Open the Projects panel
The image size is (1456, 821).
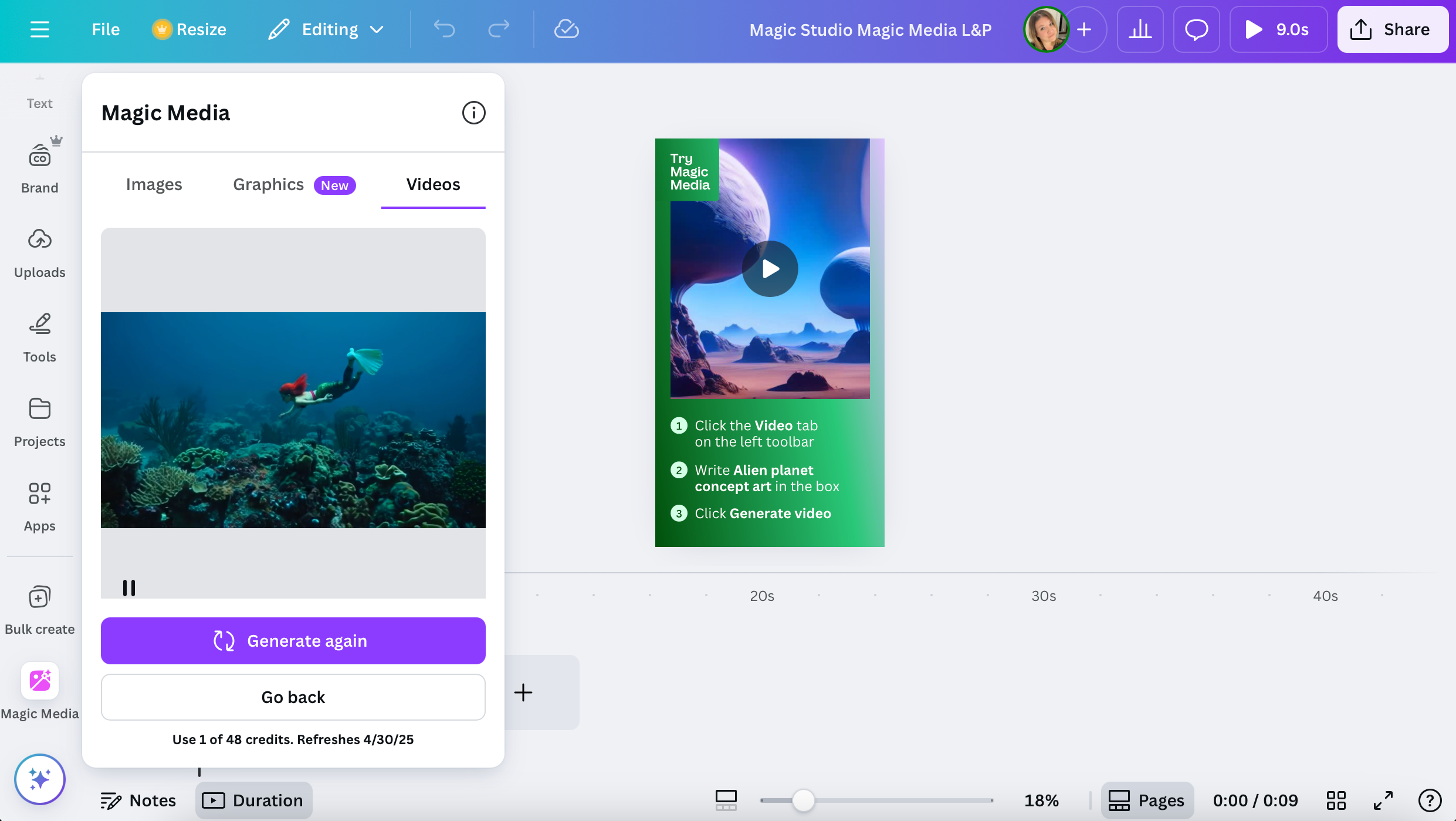click(x=39, y=423)
